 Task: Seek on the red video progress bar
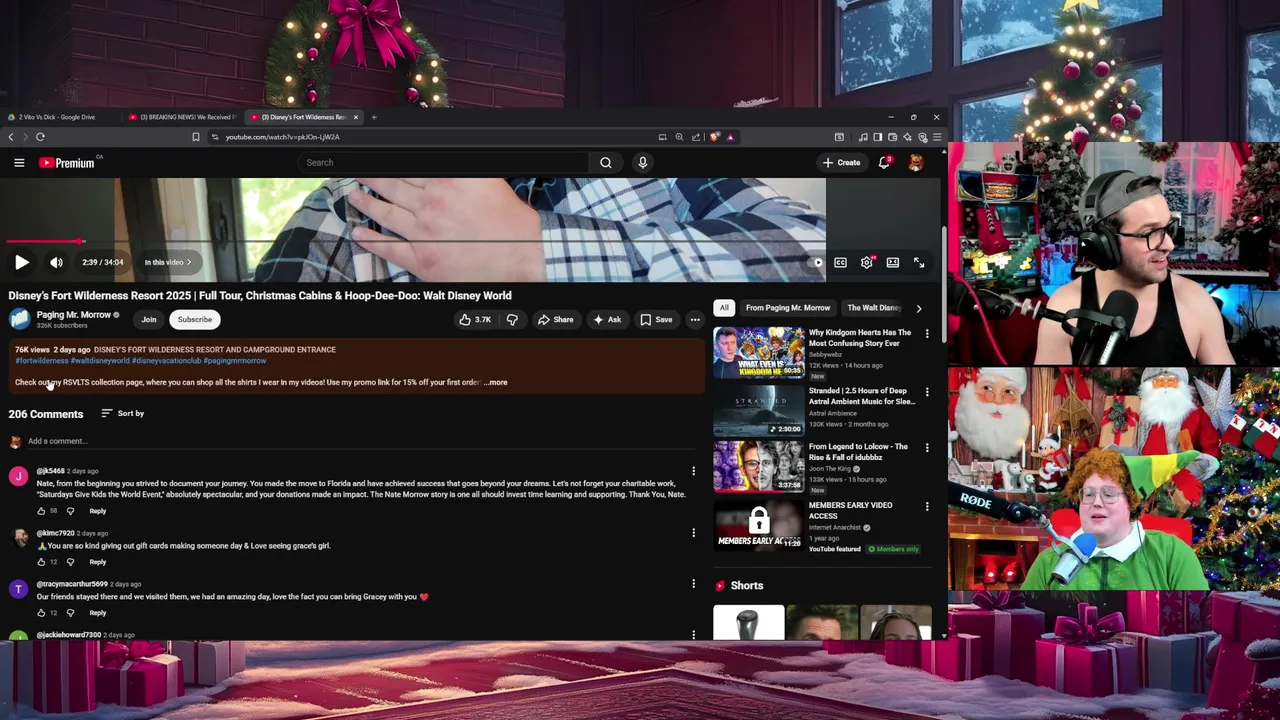tap(416, 241)
